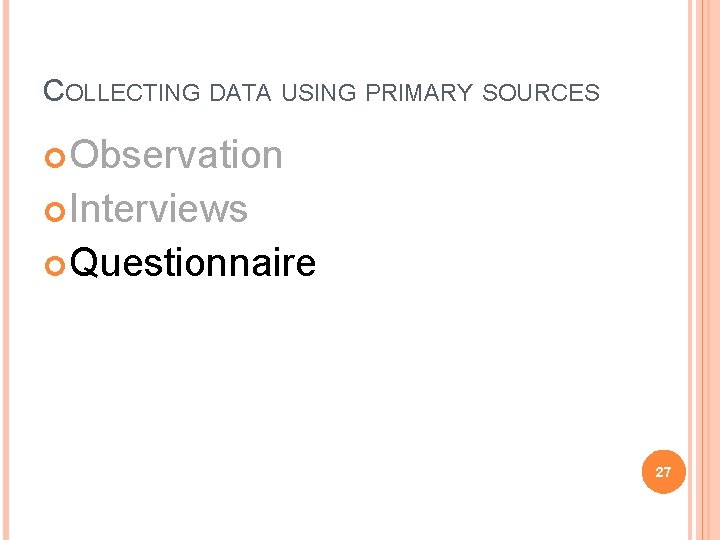Click the Observation bullet text
This screenshot has width=720, height=540.
(x=177, y=155)
